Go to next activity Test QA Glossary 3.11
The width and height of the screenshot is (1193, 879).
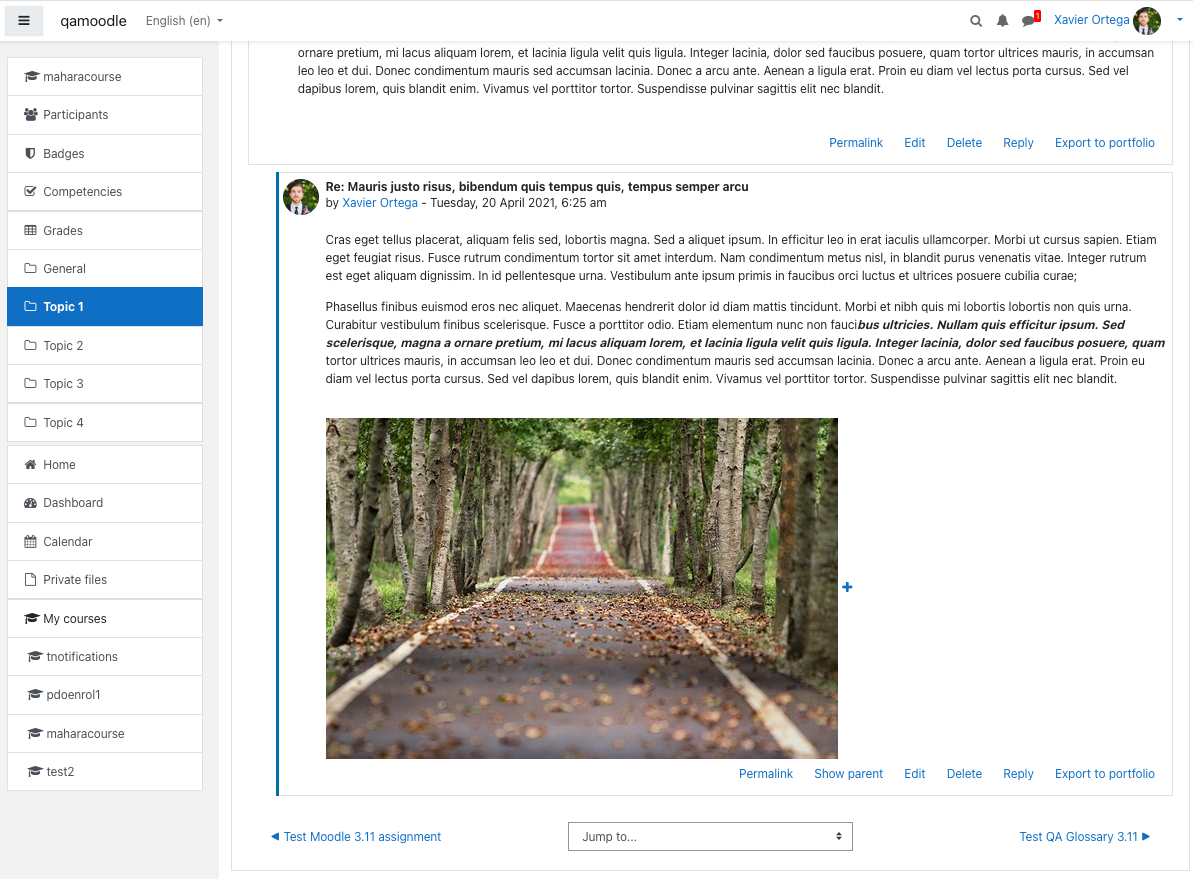pos(1085,836)
